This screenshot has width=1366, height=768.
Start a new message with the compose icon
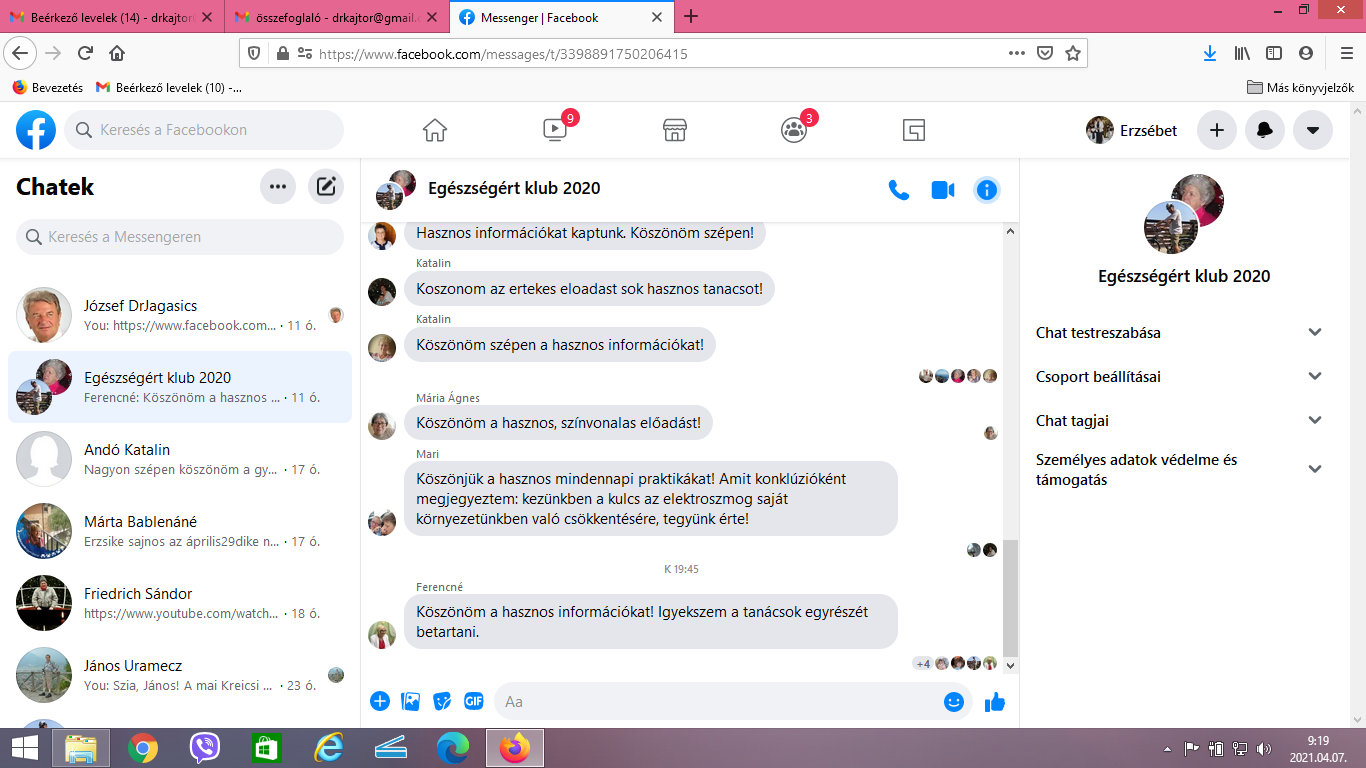[326, 186]
